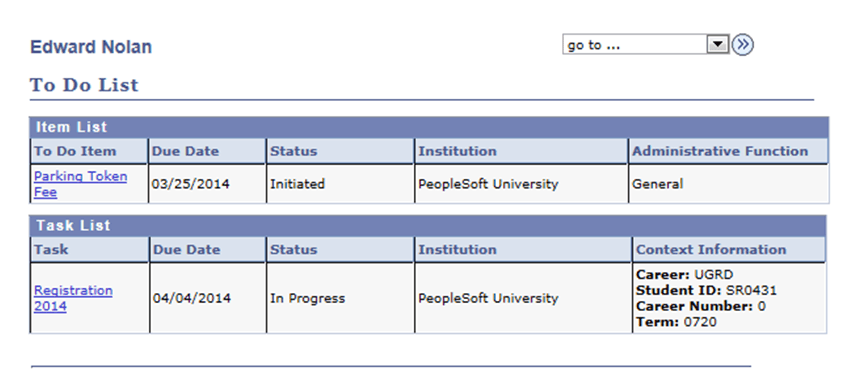Open the Registration 2014 task link
858x391 pixels.
[73, 298]
